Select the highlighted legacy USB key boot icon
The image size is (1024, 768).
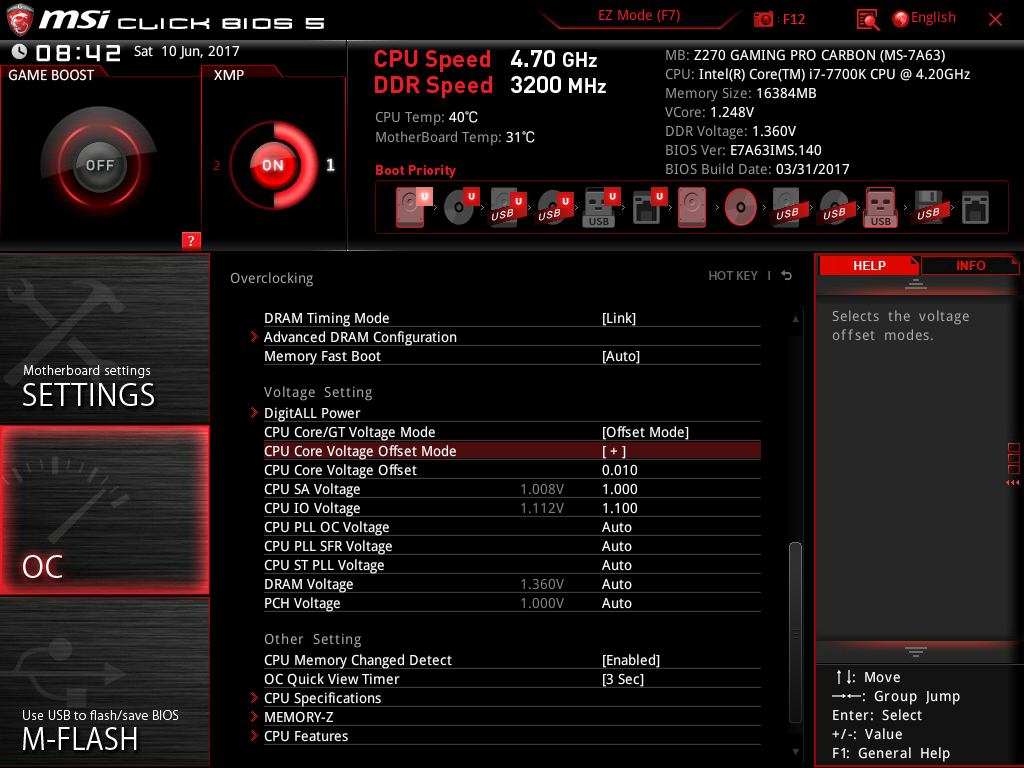click(881, 207)
